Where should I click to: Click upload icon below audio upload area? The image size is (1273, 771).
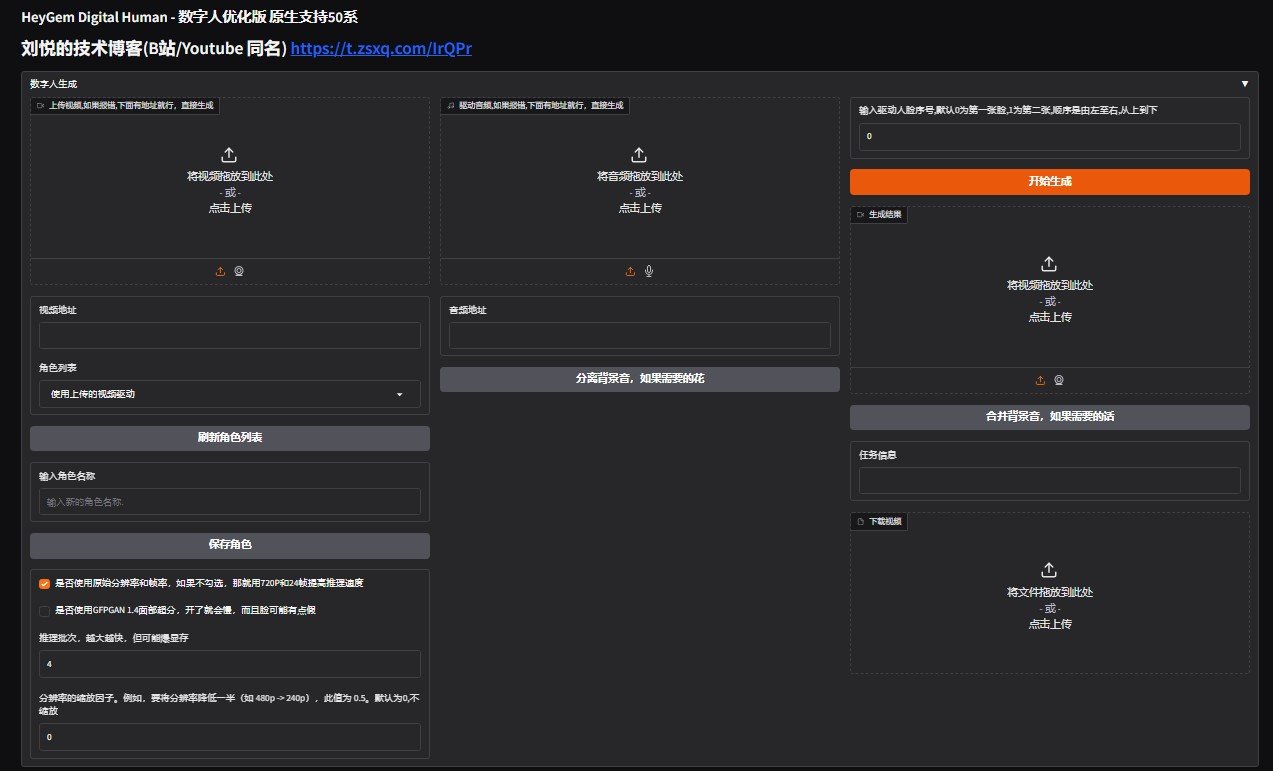pos(630,271)
